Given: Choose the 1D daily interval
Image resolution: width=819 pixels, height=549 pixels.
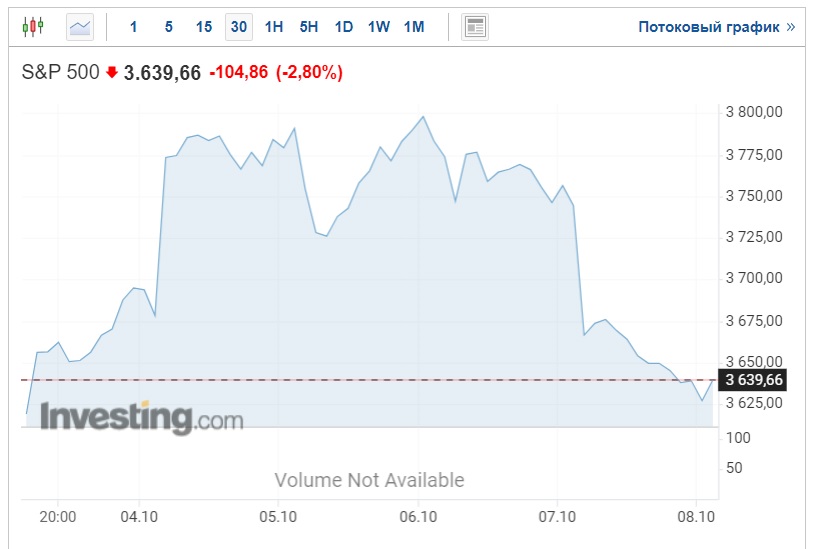Looking at the screenshot, I should (343, 27).
